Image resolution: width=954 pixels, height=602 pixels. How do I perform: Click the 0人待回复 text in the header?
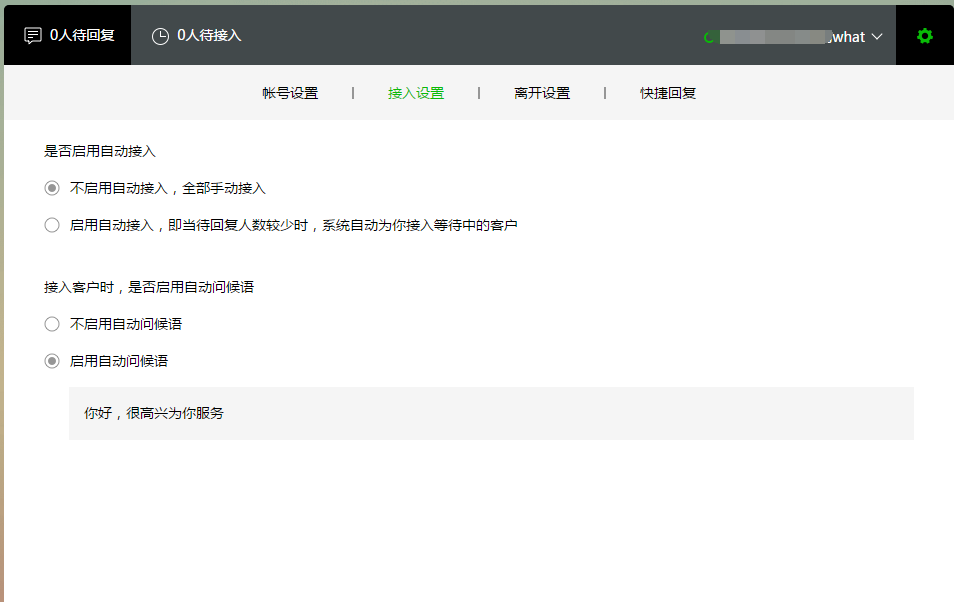click(82, 35)
